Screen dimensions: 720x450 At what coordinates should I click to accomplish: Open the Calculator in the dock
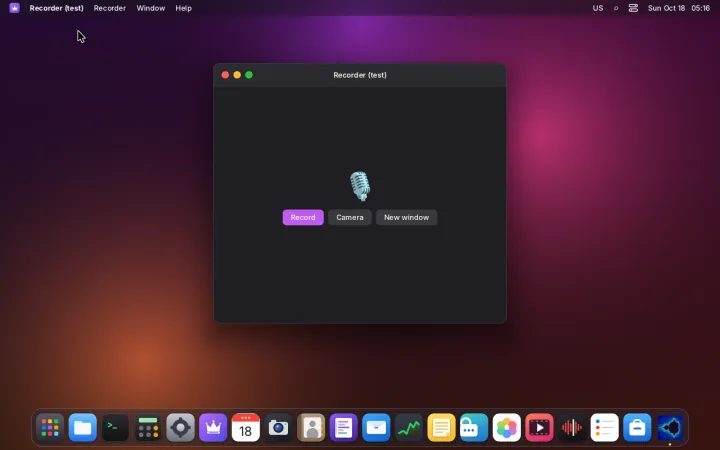[148, 428]
